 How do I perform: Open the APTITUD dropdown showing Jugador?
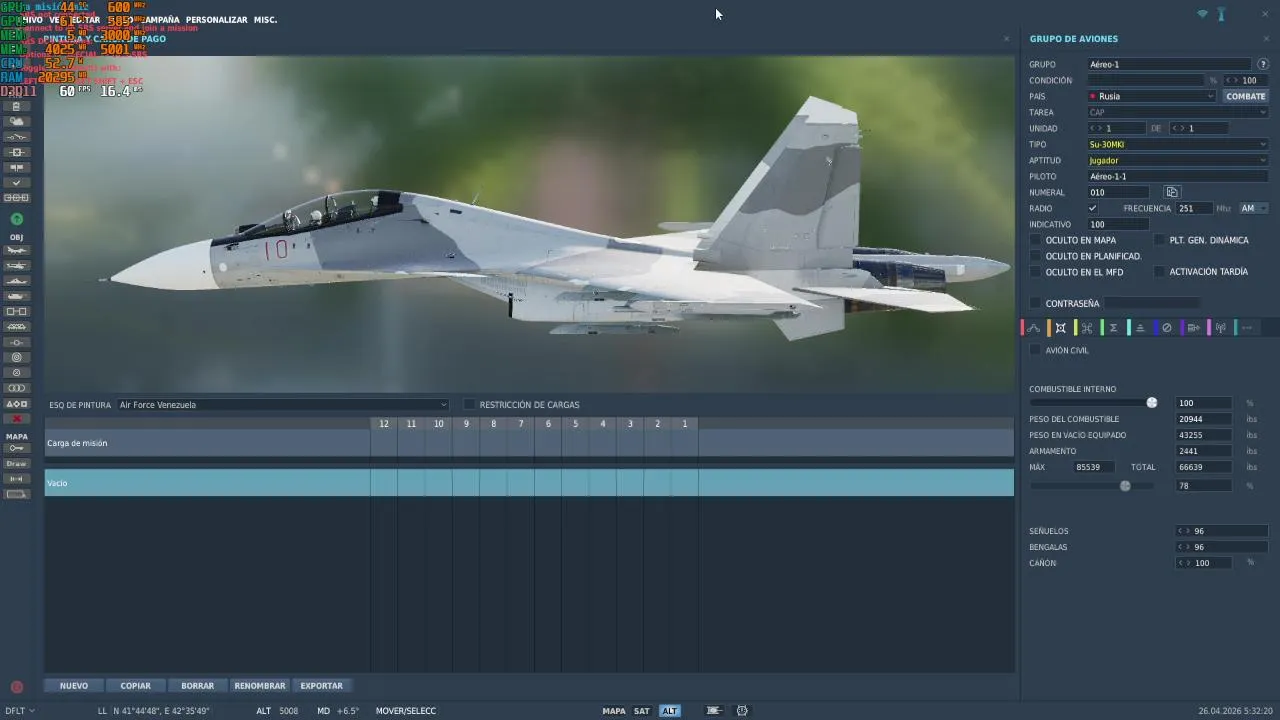(1177, 160)
